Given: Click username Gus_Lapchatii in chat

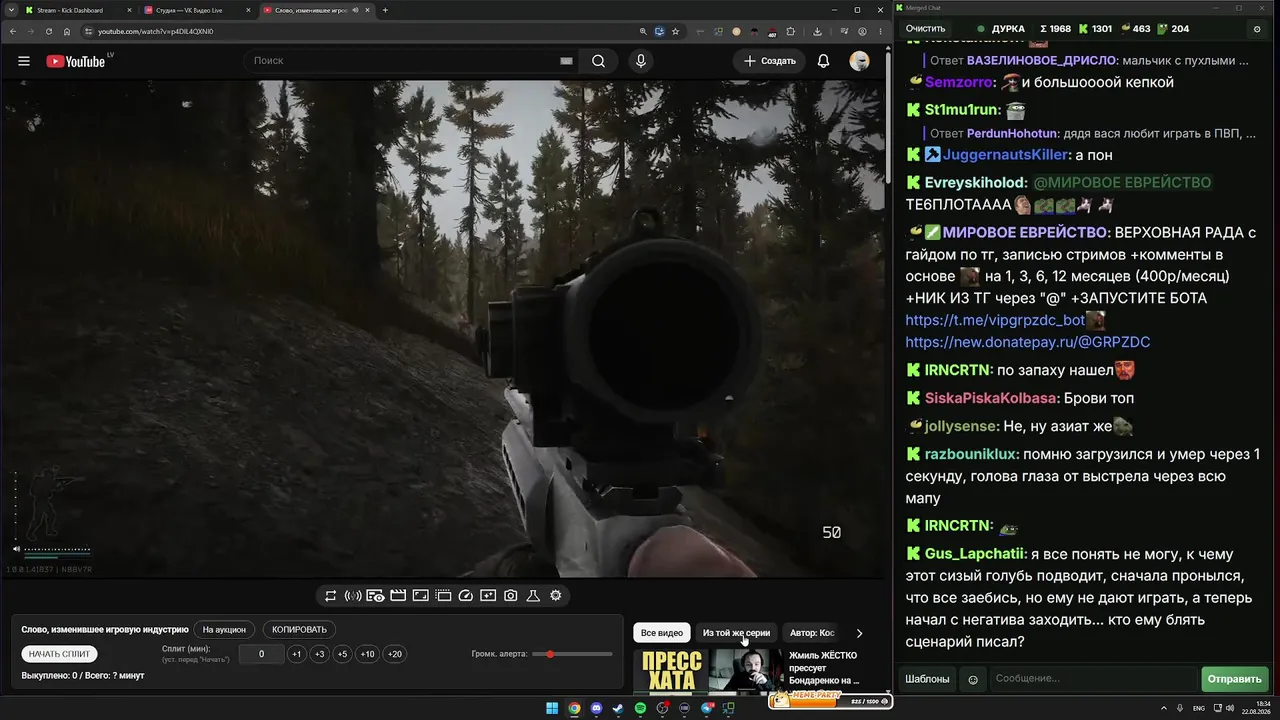Looking at the screenshot, I should coord(974,554).
